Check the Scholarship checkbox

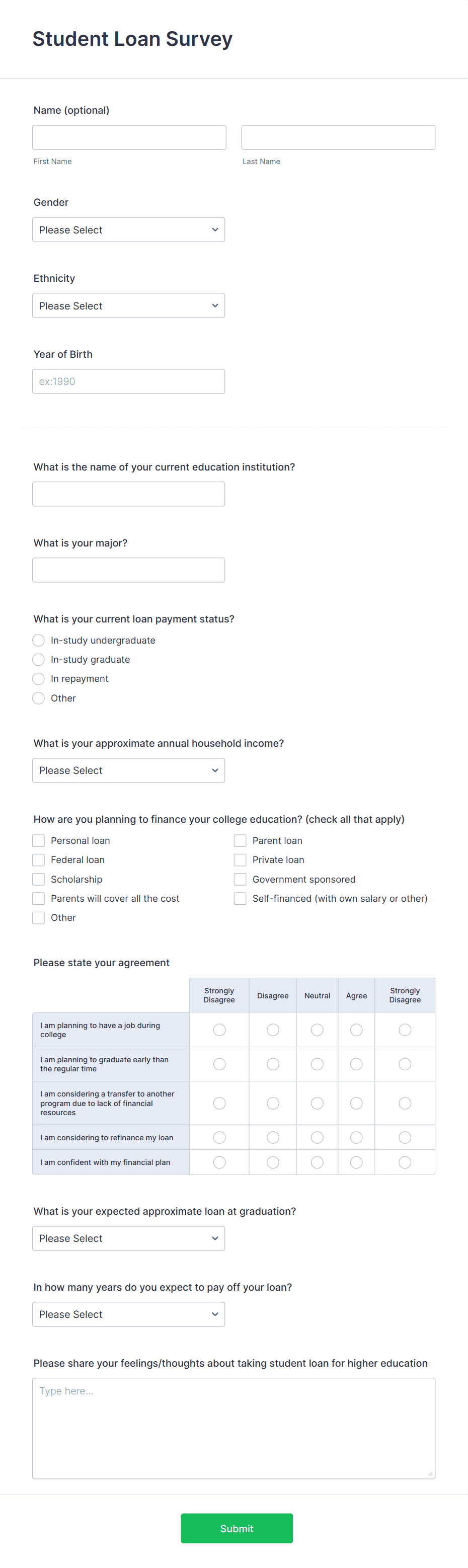(x=38, y=879)
